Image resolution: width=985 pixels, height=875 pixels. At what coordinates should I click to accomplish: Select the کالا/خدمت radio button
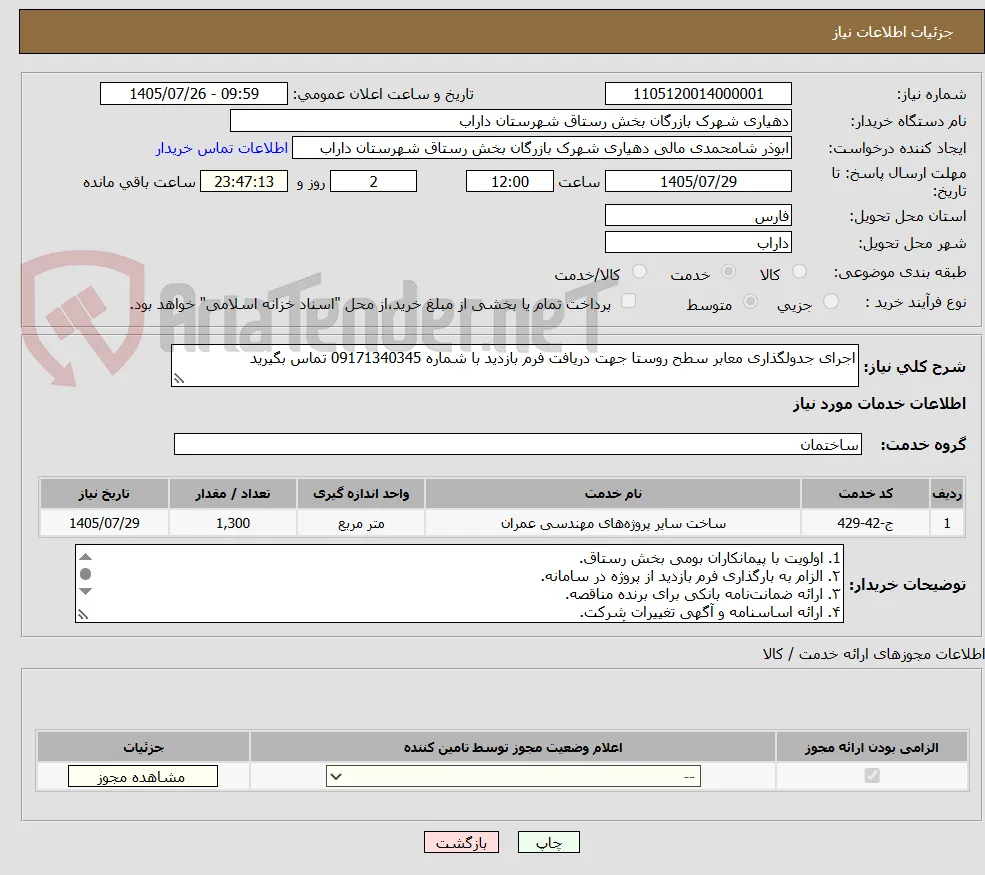639,271
